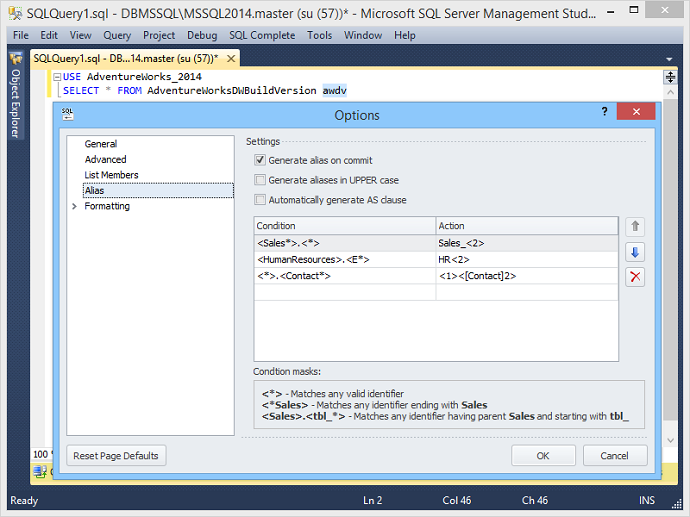Viewport: 690px width, 517px height.
Task: Select List Members options page
Action: point(111,175)
